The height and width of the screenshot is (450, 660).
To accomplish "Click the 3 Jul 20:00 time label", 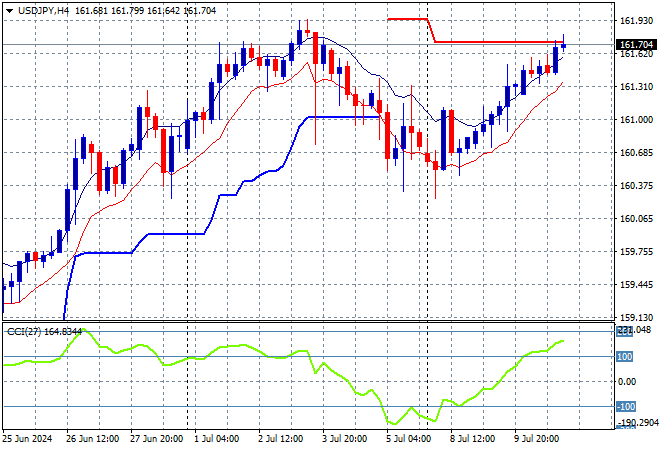I will [x=344, y=439].
